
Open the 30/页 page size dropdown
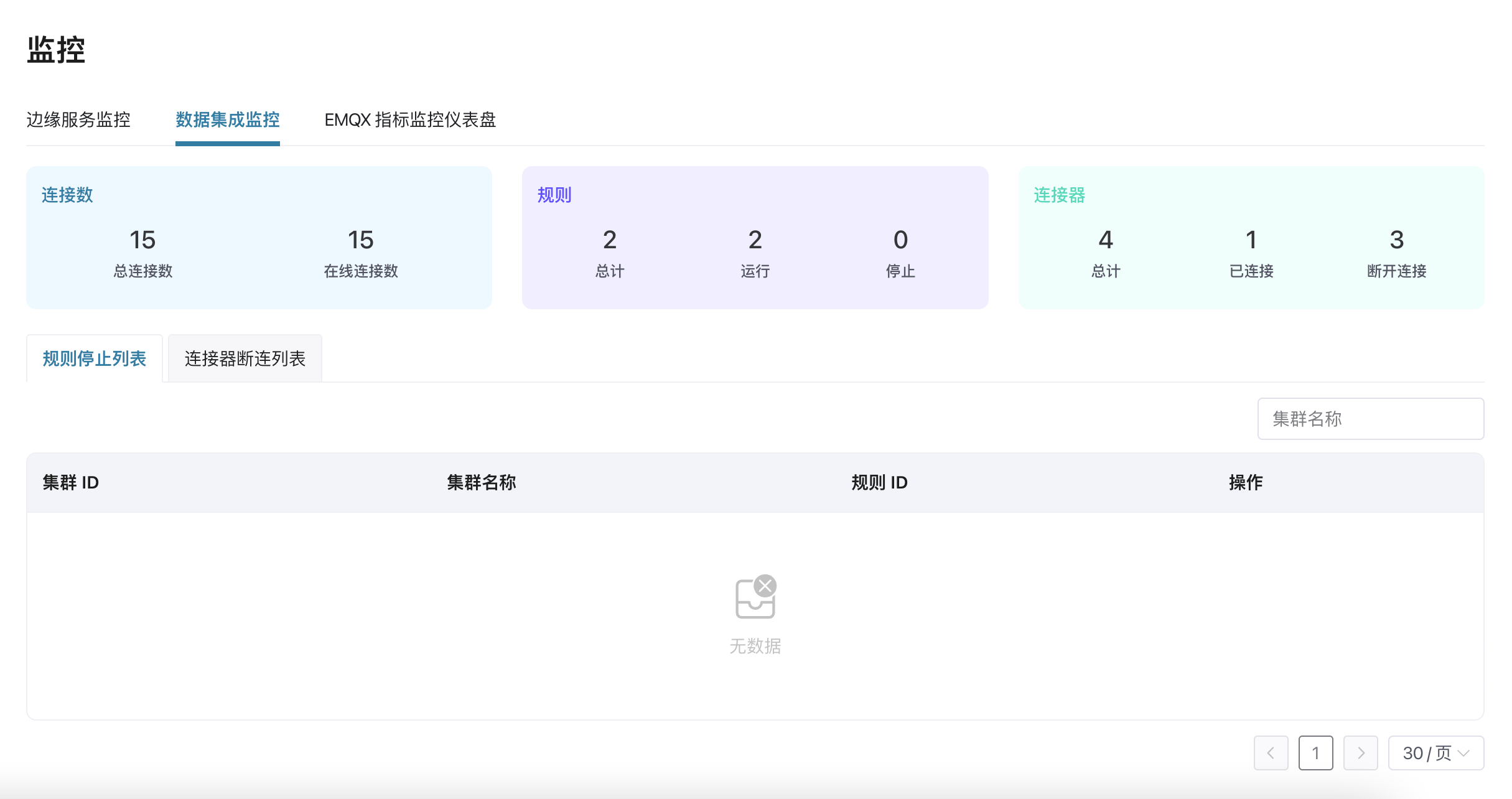(1435, 753)
